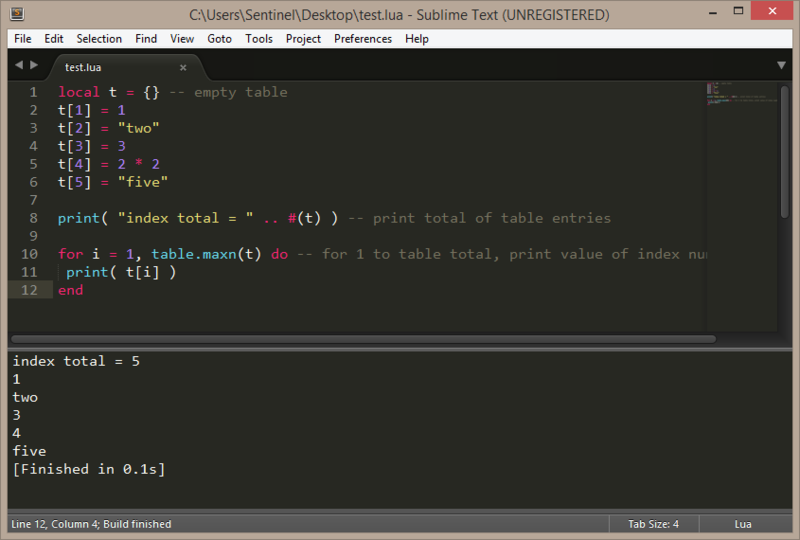Click line number 12 in the gutter
Screen dimensions: 800x540
pyautogui.click(x=29, y=290)
